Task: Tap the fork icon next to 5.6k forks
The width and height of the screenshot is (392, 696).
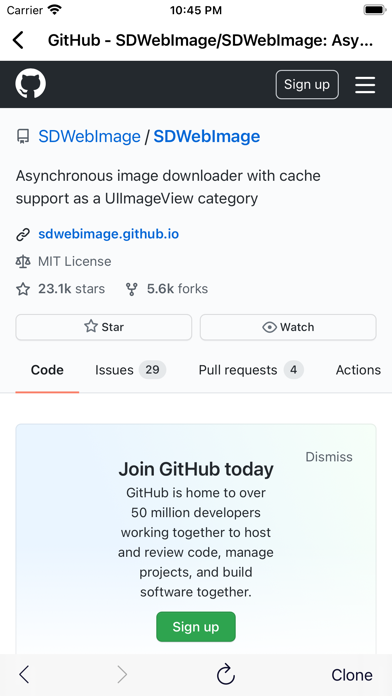Action: coord(131,289)
